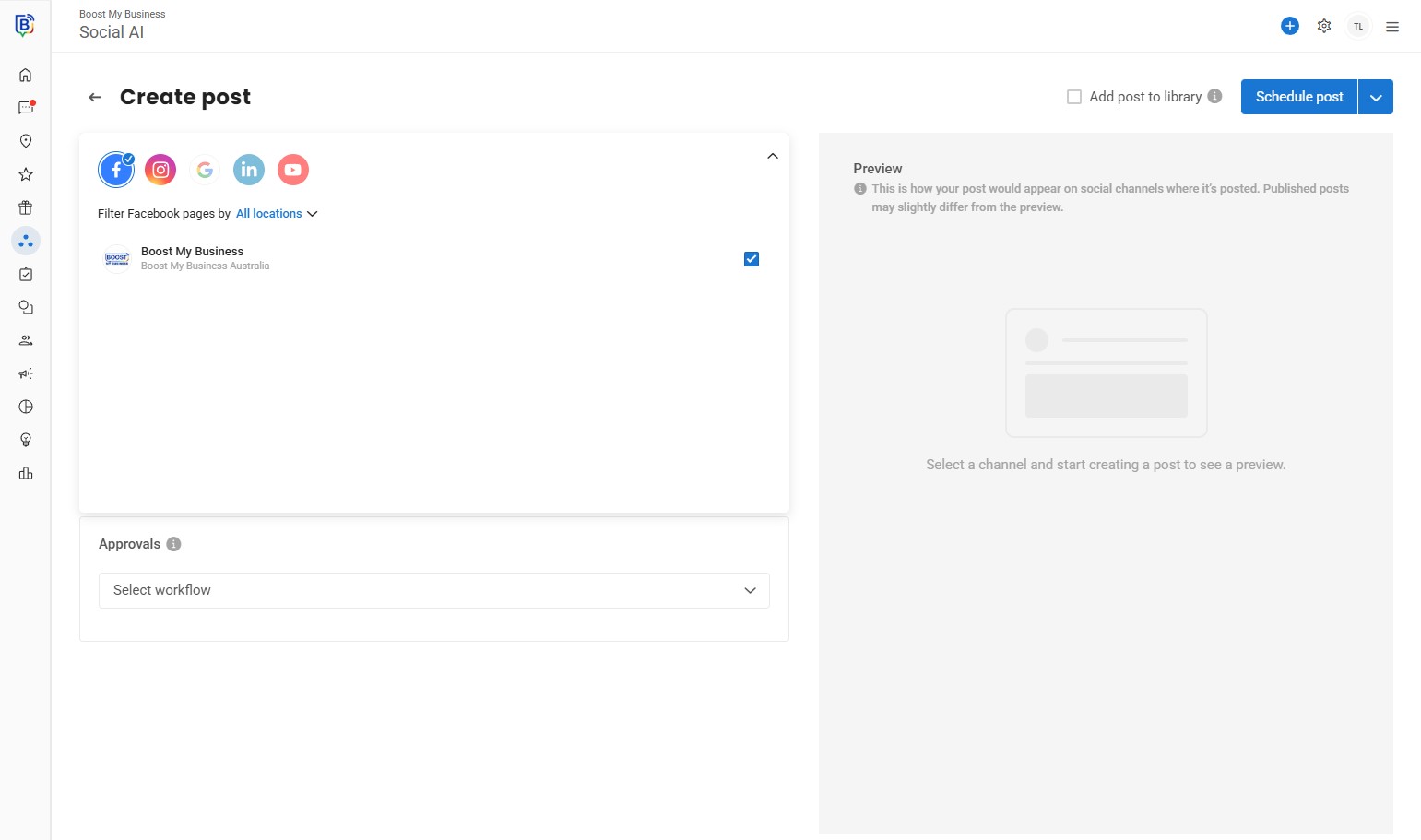The height and width of the screenshot is (840, 1421).
Task: Click the settings gear icon
Action: [x=1324, y=26]
